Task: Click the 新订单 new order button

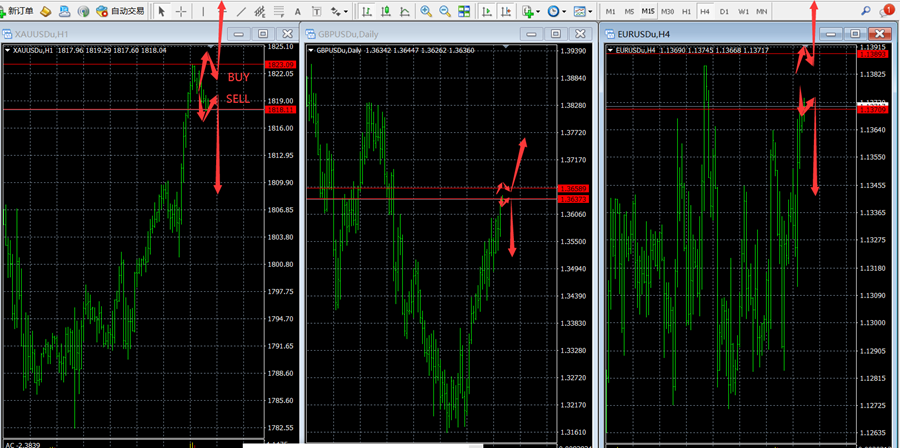Action: pos(18,11)
